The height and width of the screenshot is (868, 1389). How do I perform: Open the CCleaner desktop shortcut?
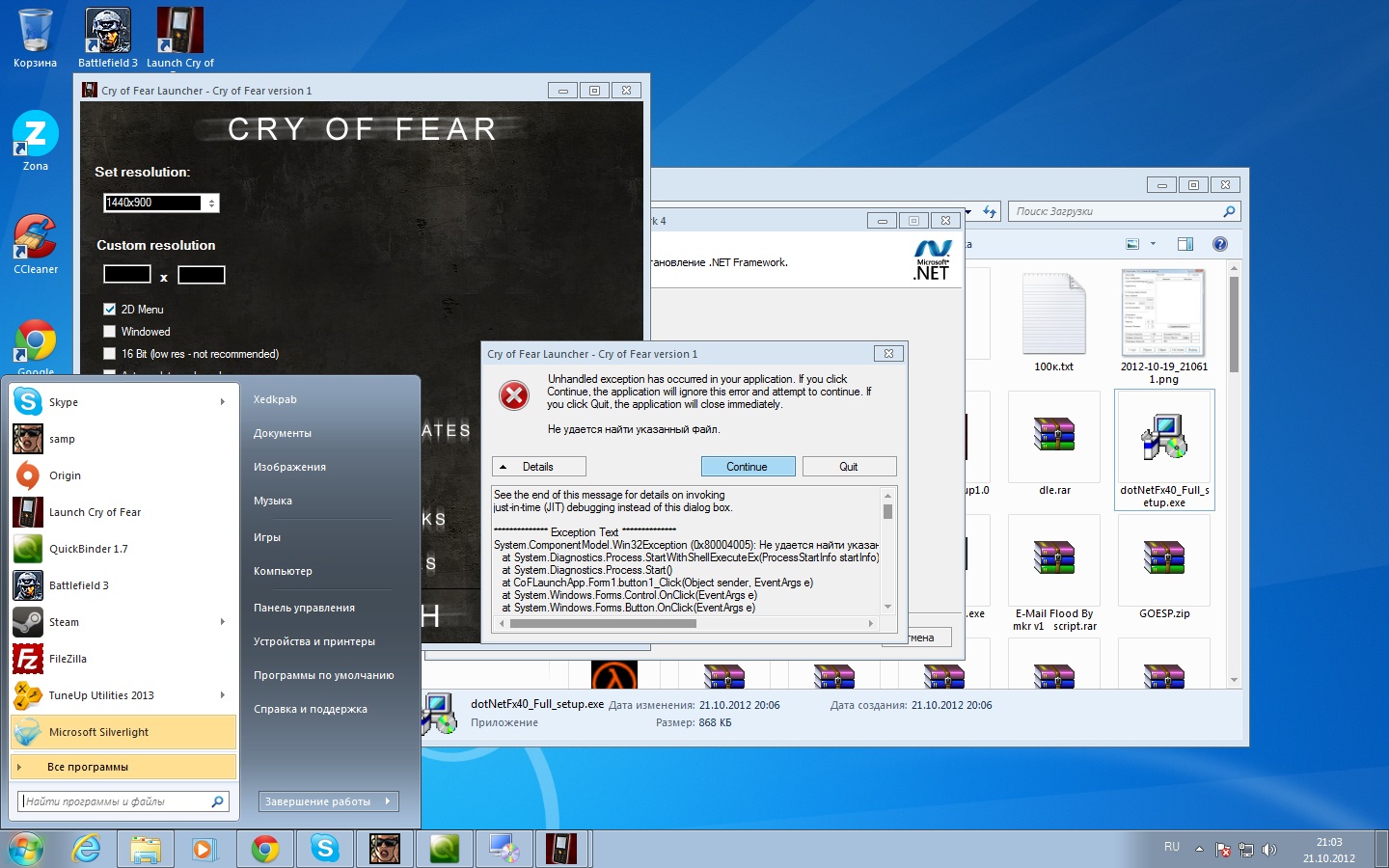tap(36, 244)
